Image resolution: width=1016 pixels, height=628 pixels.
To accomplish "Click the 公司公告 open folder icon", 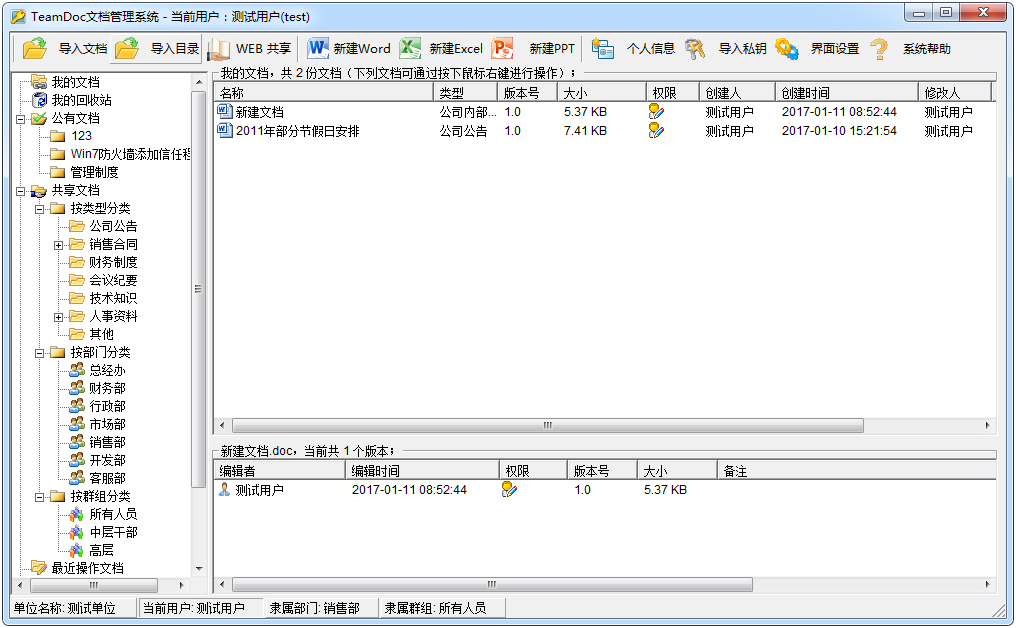I will click(x=77, y=226).
